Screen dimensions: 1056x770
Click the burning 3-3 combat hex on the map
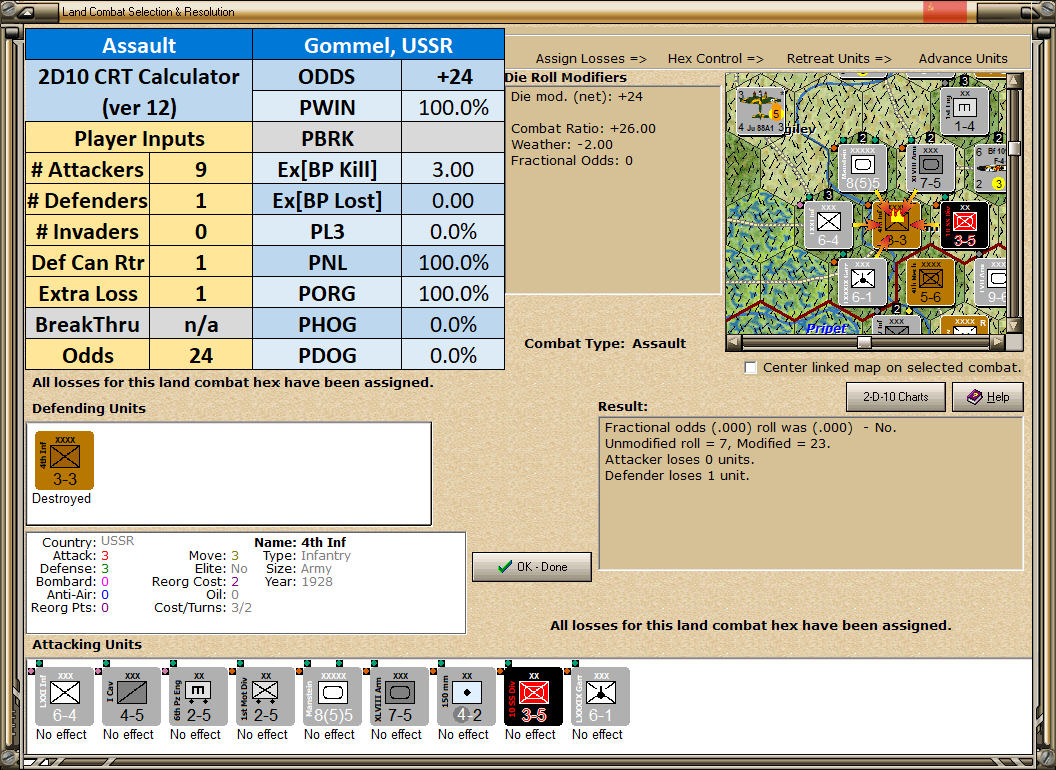point(896,226)
